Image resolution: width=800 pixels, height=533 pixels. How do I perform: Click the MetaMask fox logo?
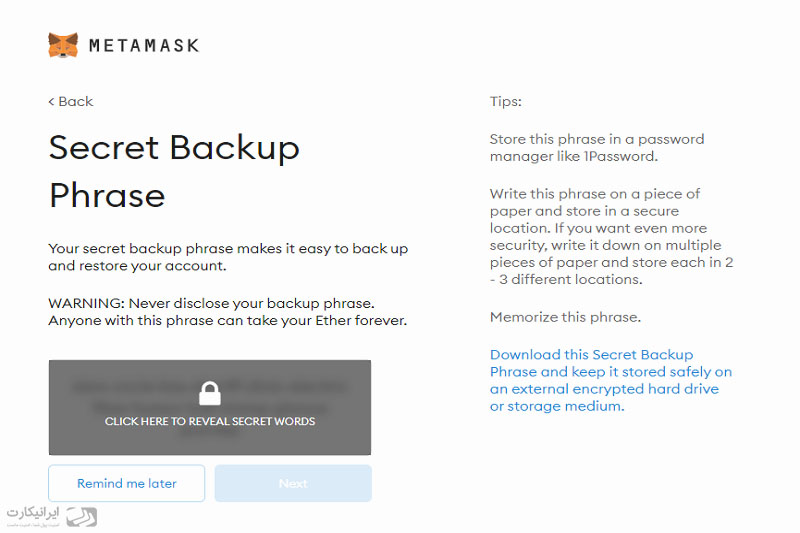point(63,45)
